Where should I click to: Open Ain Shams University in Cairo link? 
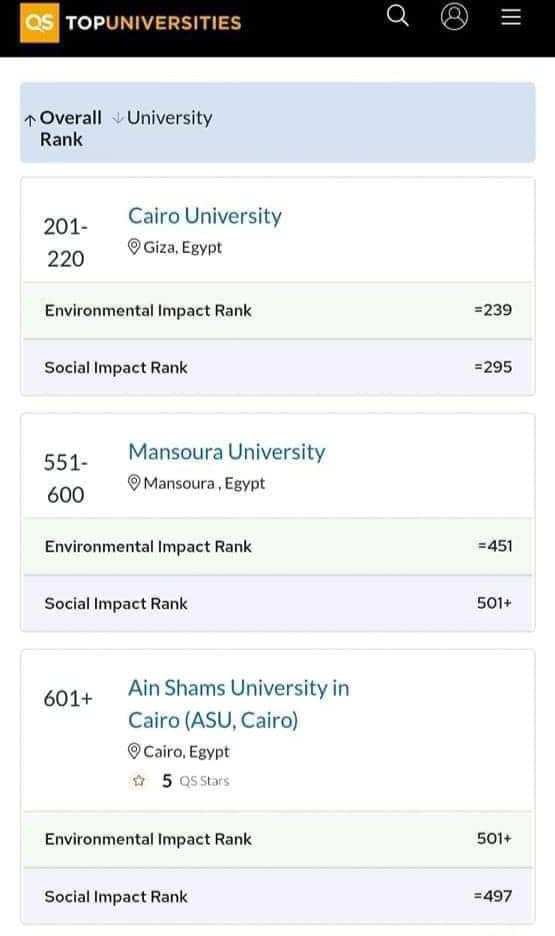pyautogui.click(x=239, y=704)
